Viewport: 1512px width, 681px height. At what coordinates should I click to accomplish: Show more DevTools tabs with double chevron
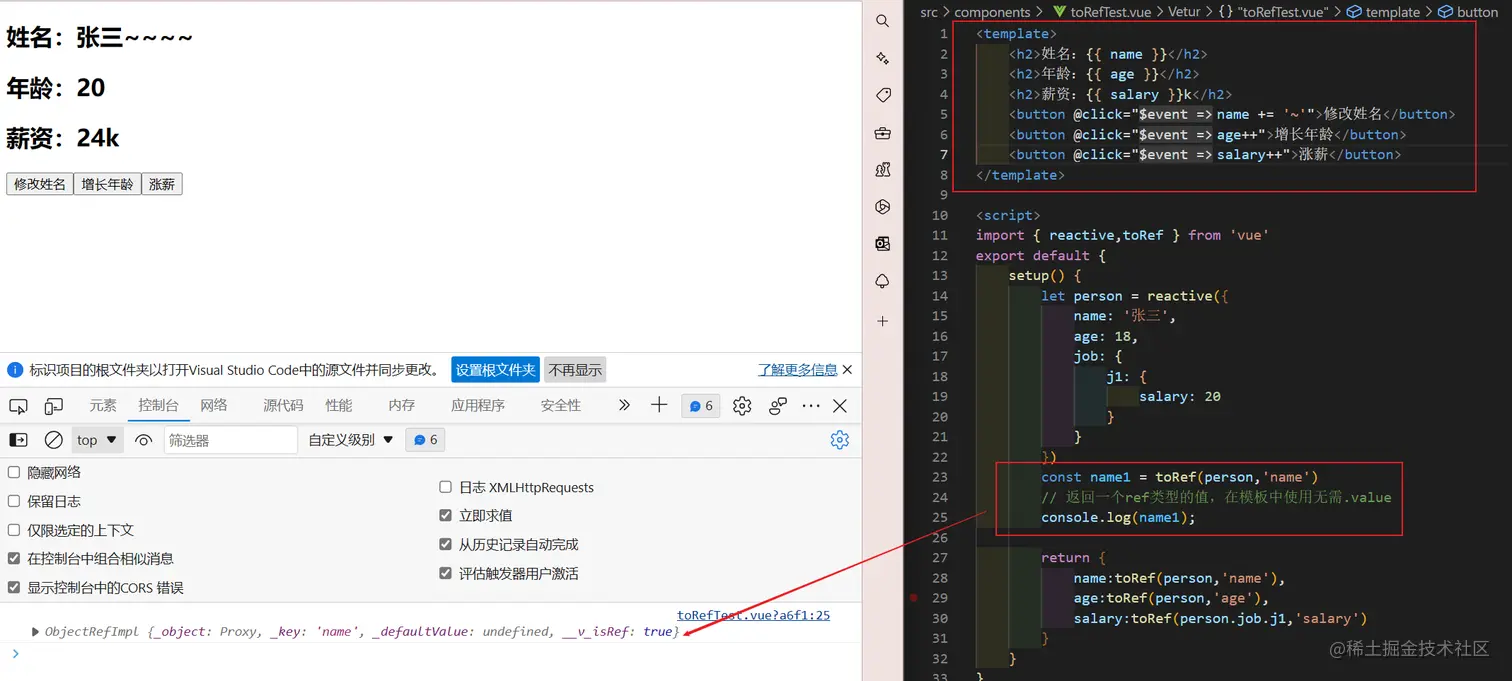624,405
